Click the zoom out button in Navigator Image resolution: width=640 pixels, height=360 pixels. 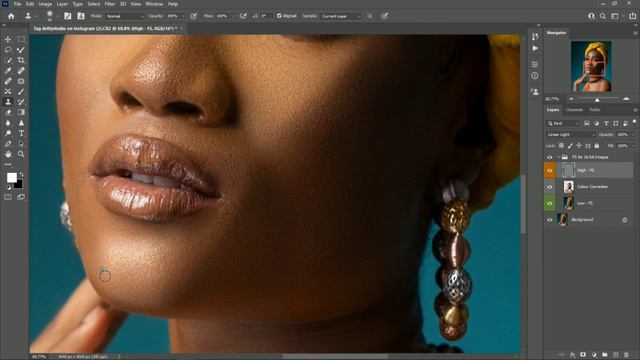571,99
